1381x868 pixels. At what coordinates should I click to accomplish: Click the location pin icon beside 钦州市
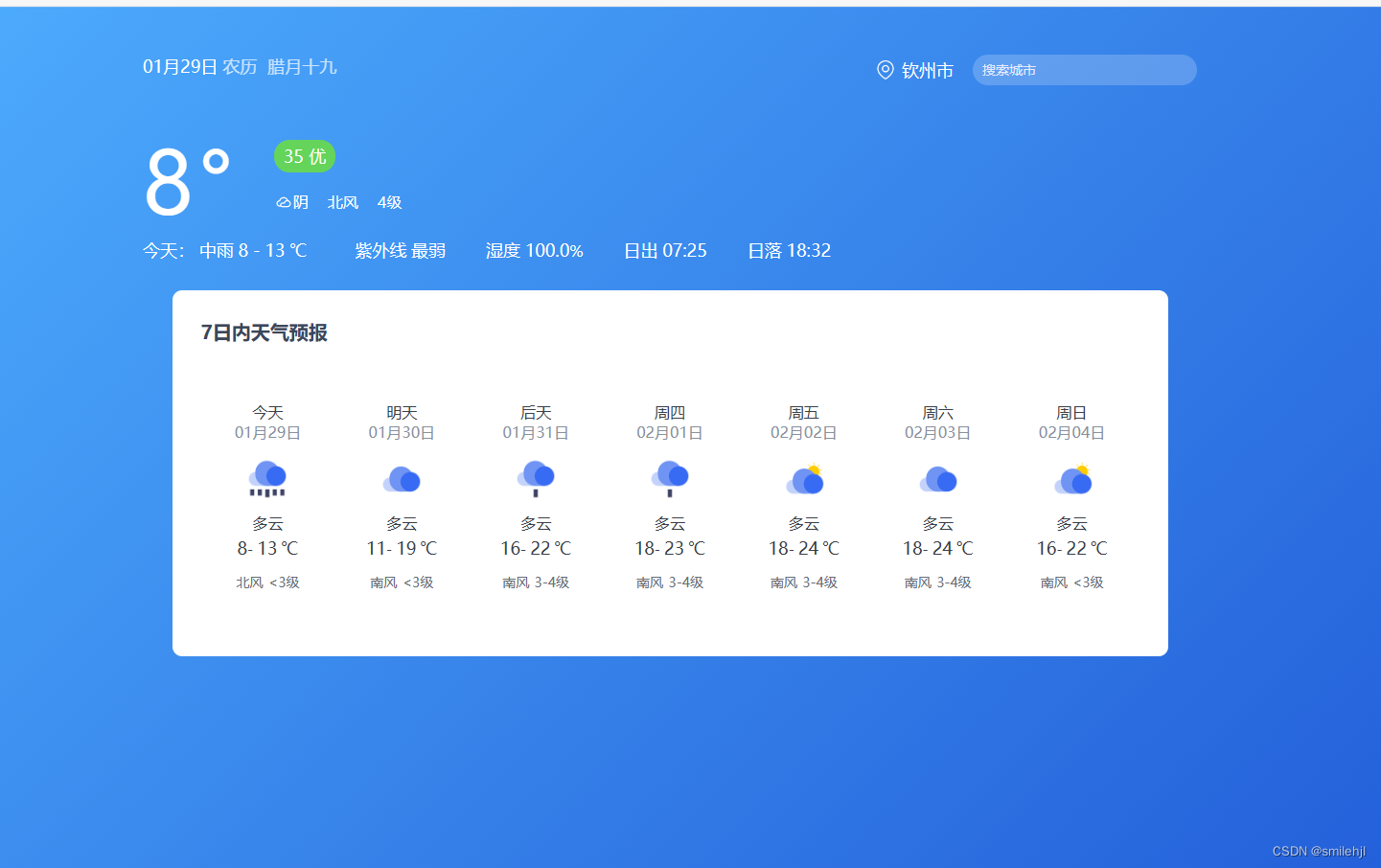pos(886,70)
